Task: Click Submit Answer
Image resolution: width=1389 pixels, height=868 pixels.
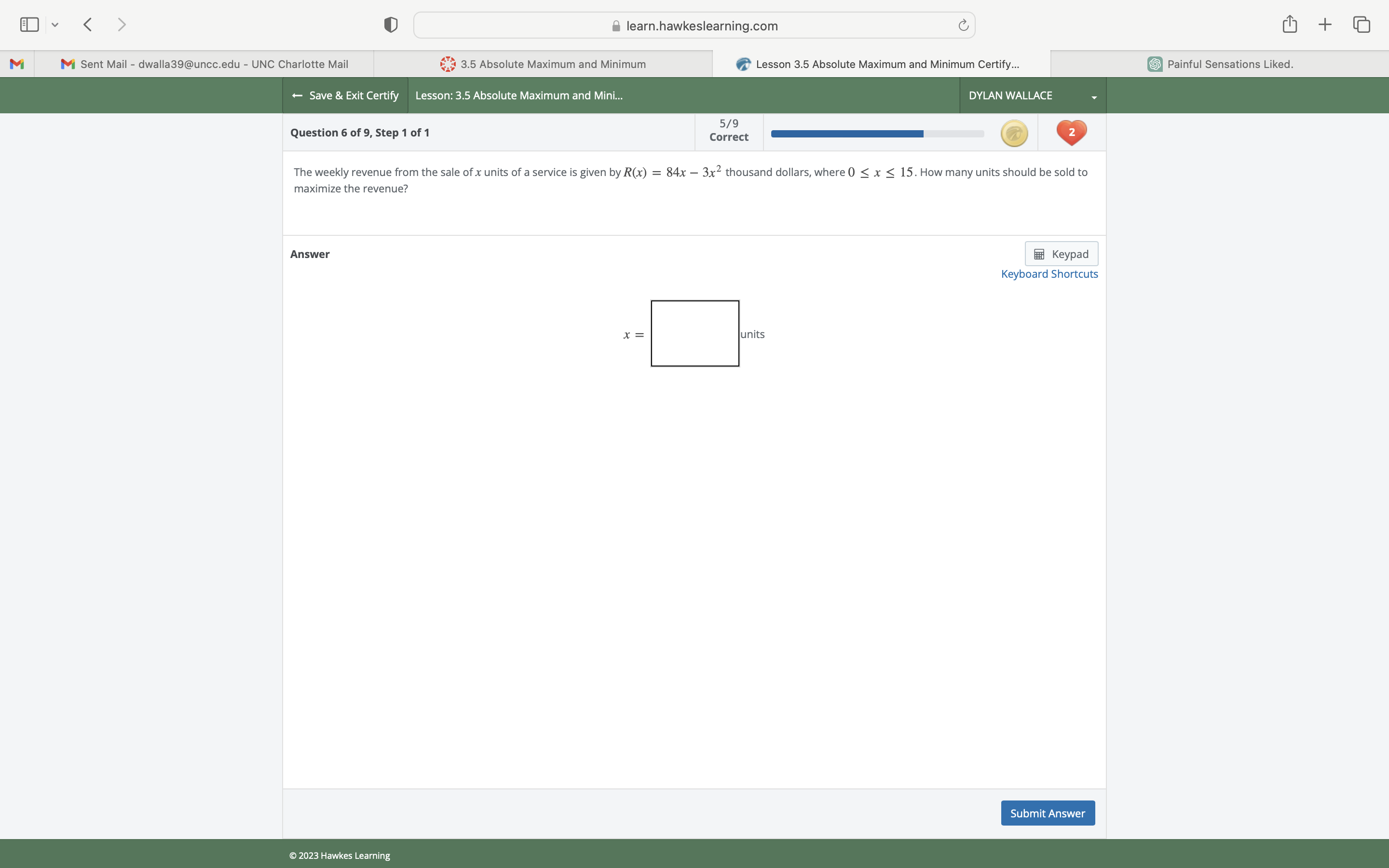Action: tap(1047, 813)
